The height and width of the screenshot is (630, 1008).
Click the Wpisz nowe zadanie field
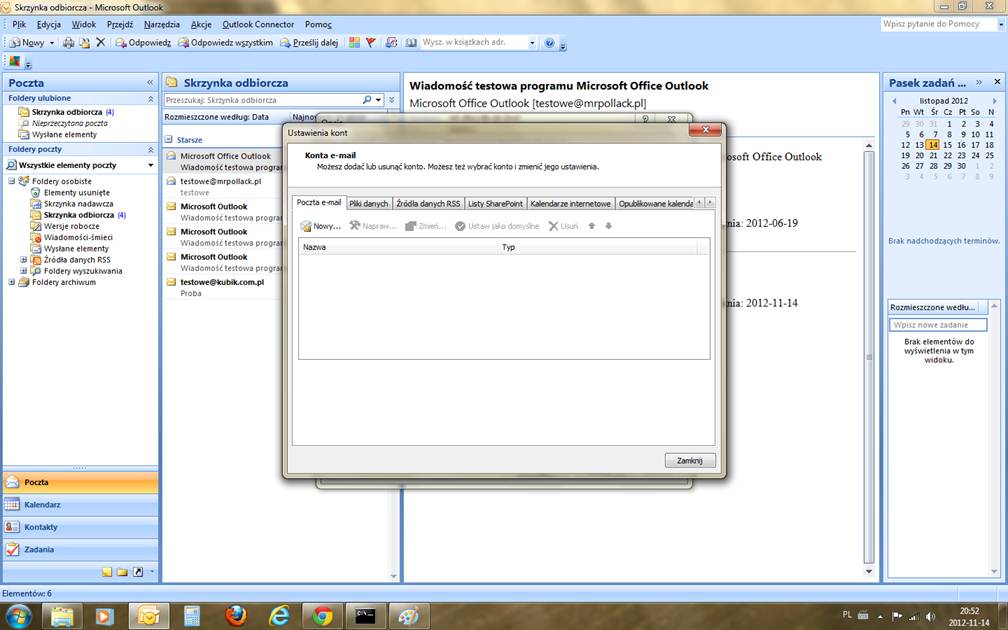coord(937,325)
